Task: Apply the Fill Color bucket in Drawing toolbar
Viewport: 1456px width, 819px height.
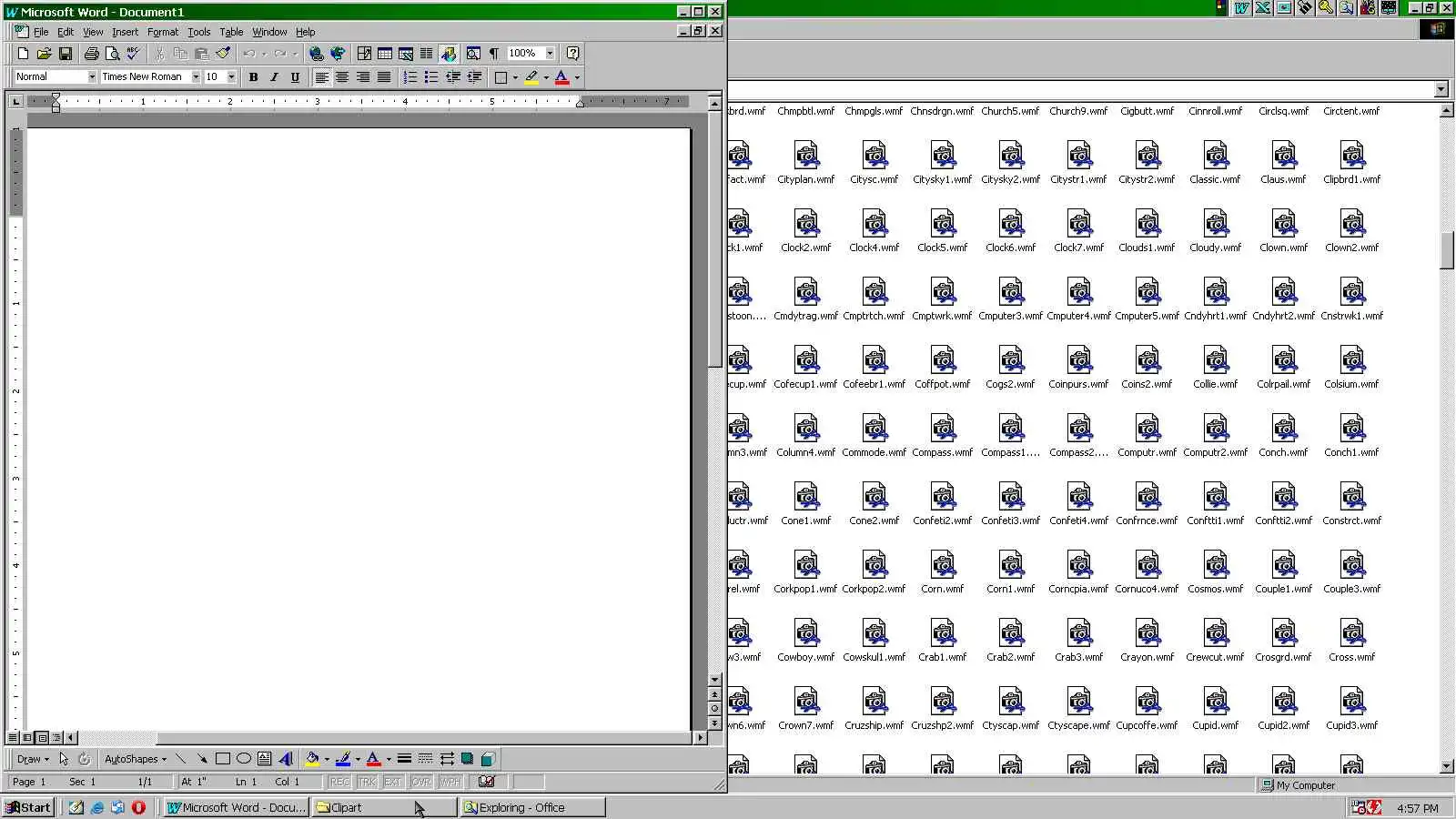Action: 312,759
